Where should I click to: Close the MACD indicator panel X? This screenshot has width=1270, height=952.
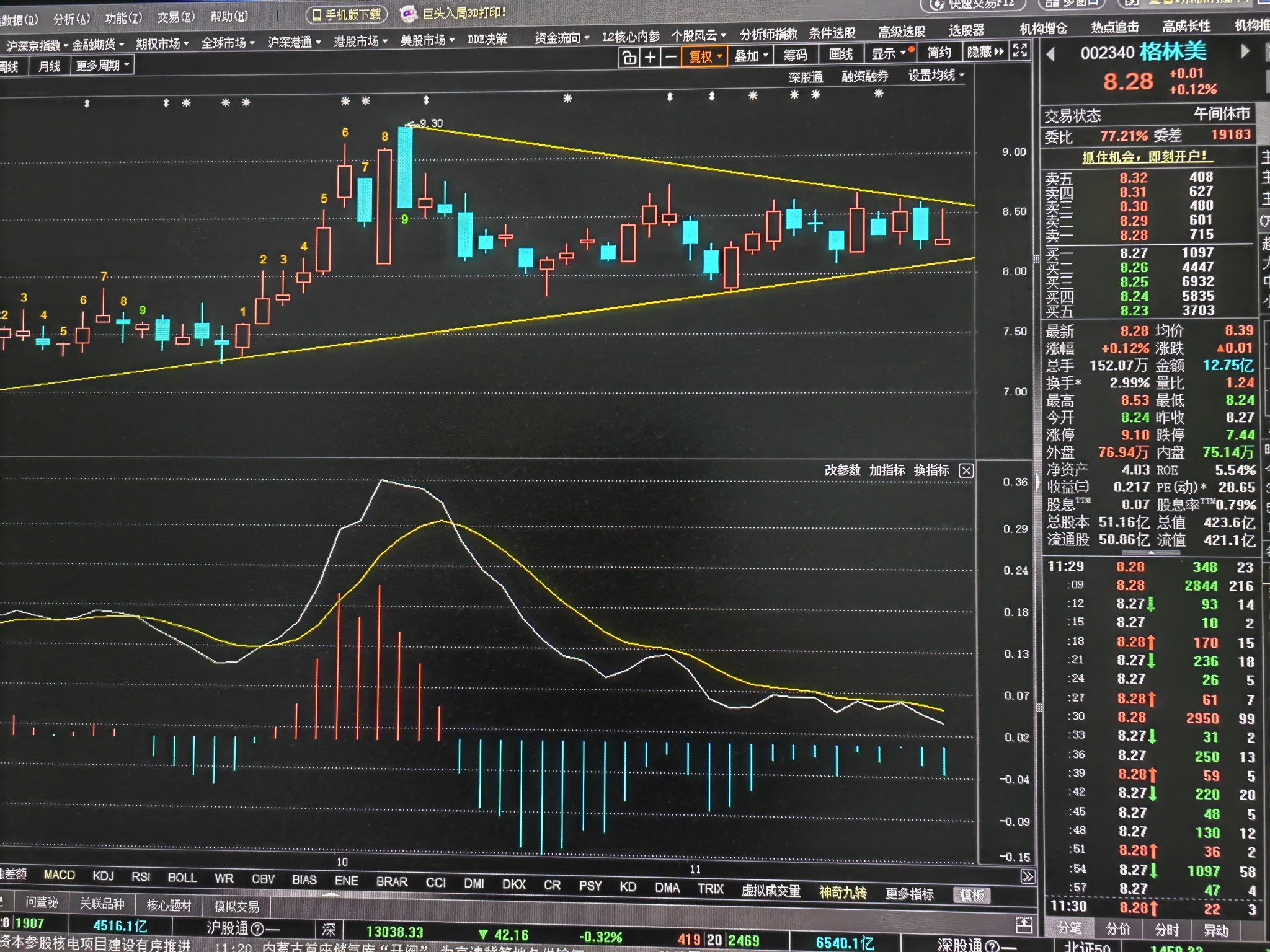966,470
